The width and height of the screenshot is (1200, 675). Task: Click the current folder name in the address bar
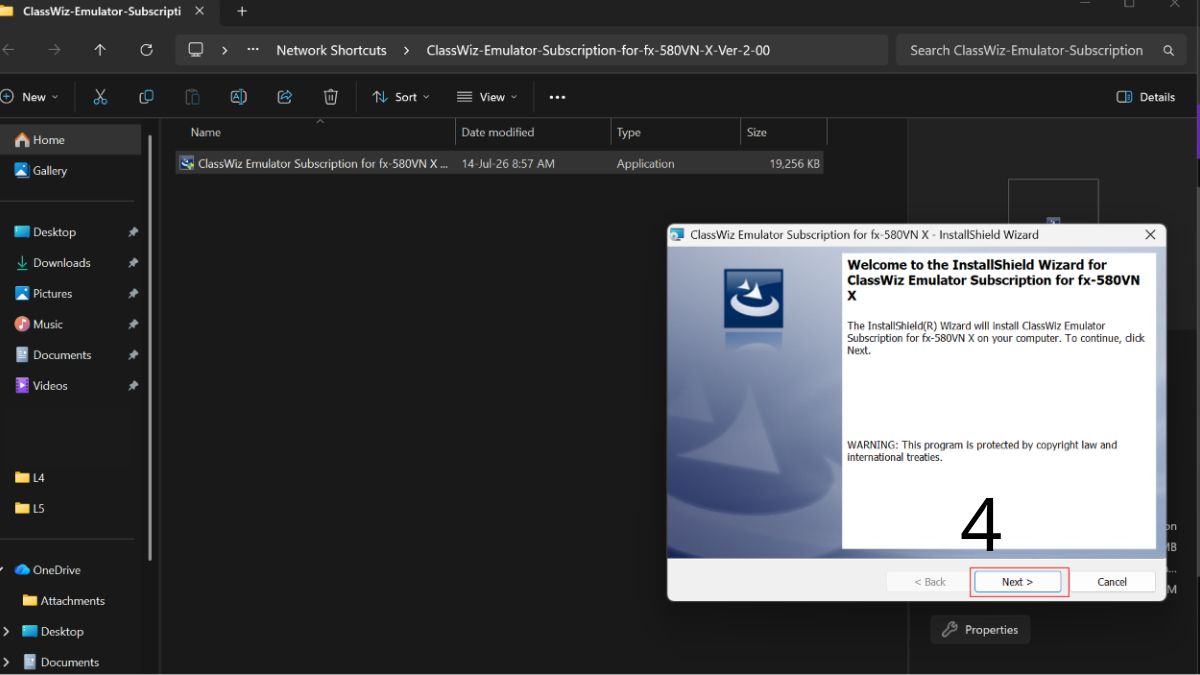pyautogui.click(x=598, y=50)
